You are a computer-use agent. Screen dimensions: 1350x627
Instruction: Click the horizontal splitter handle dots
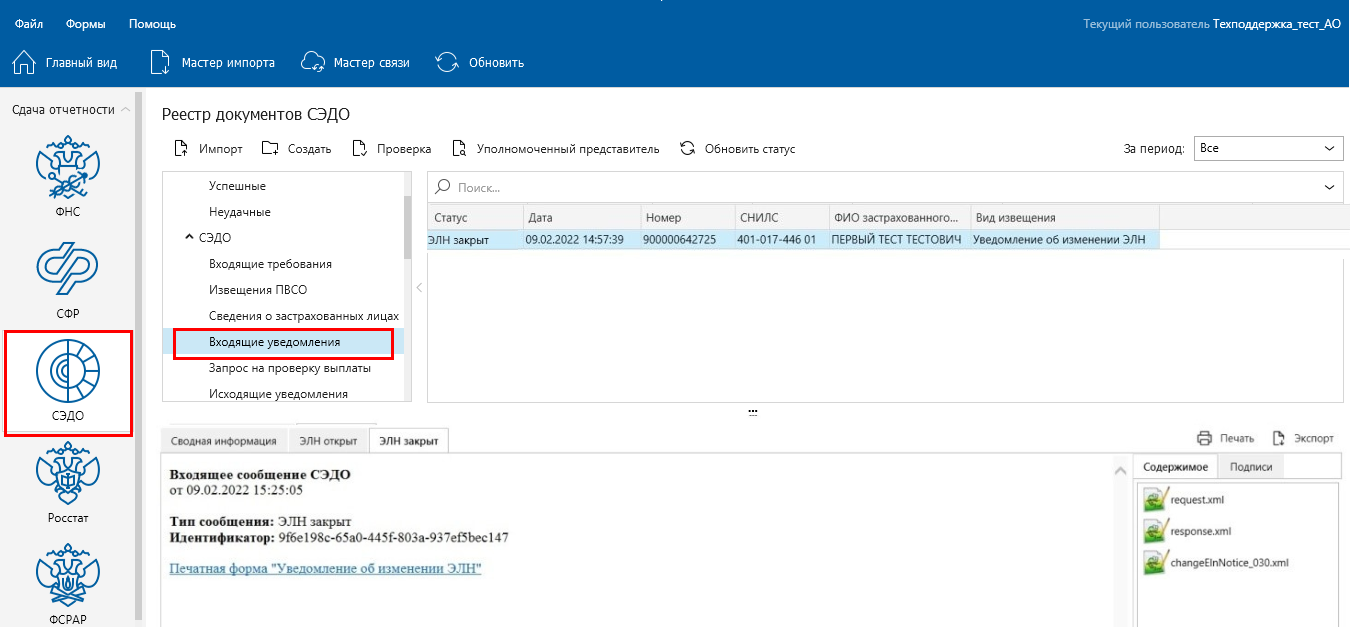(752, 411)
